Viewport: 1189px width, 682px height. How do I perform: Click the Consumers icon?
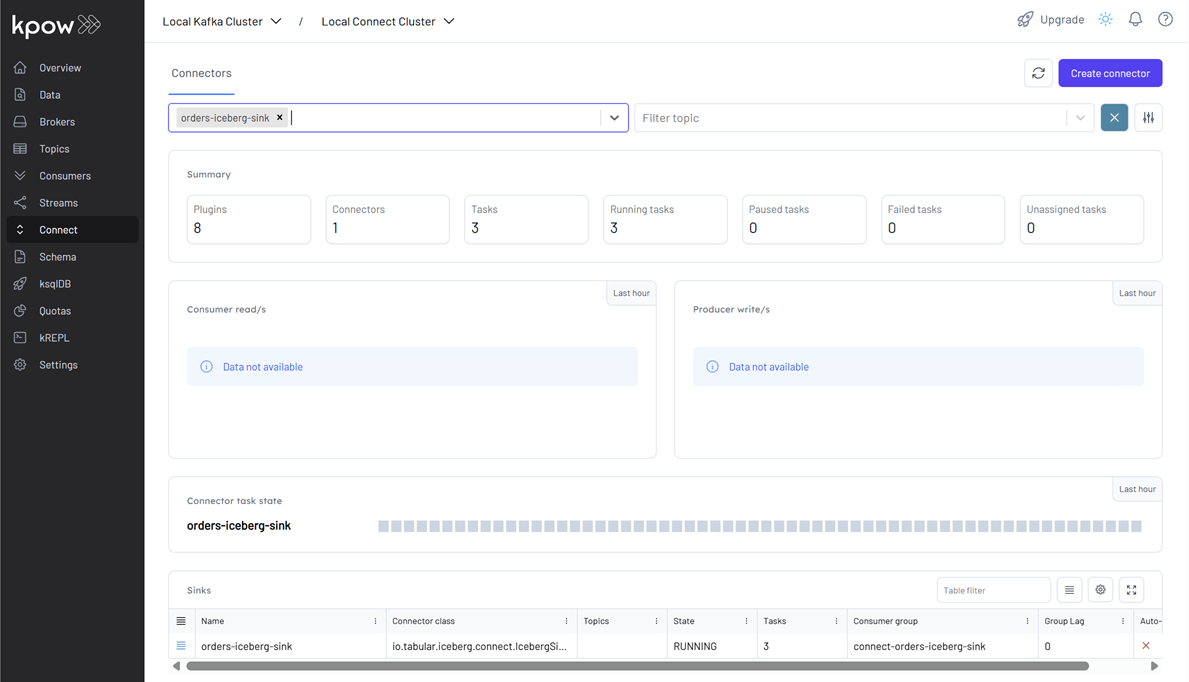tap(20, 176)
